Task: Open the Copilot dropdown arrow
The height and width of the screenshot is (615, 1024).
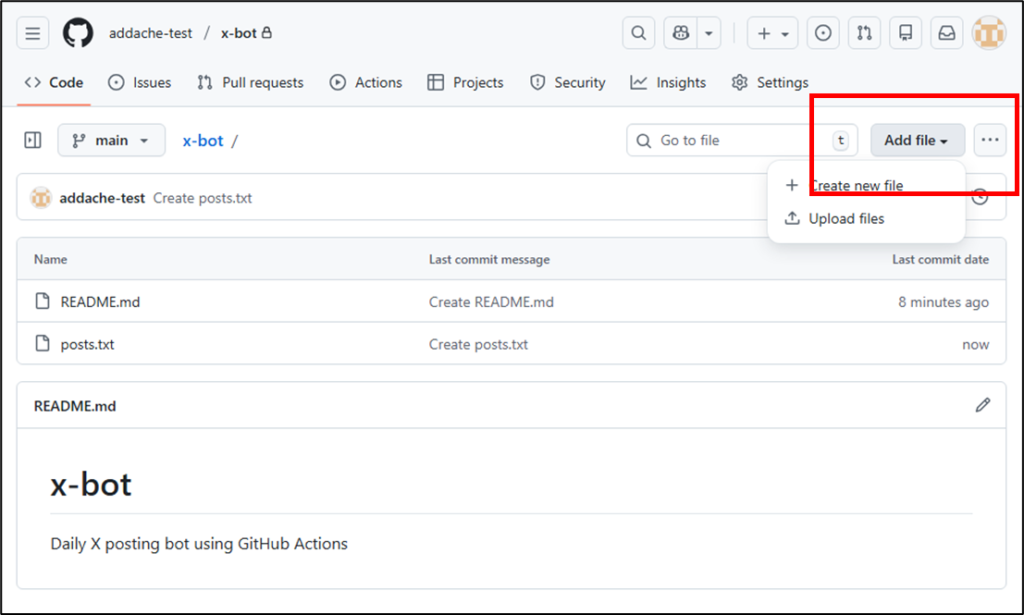Action: pos(709,33)
